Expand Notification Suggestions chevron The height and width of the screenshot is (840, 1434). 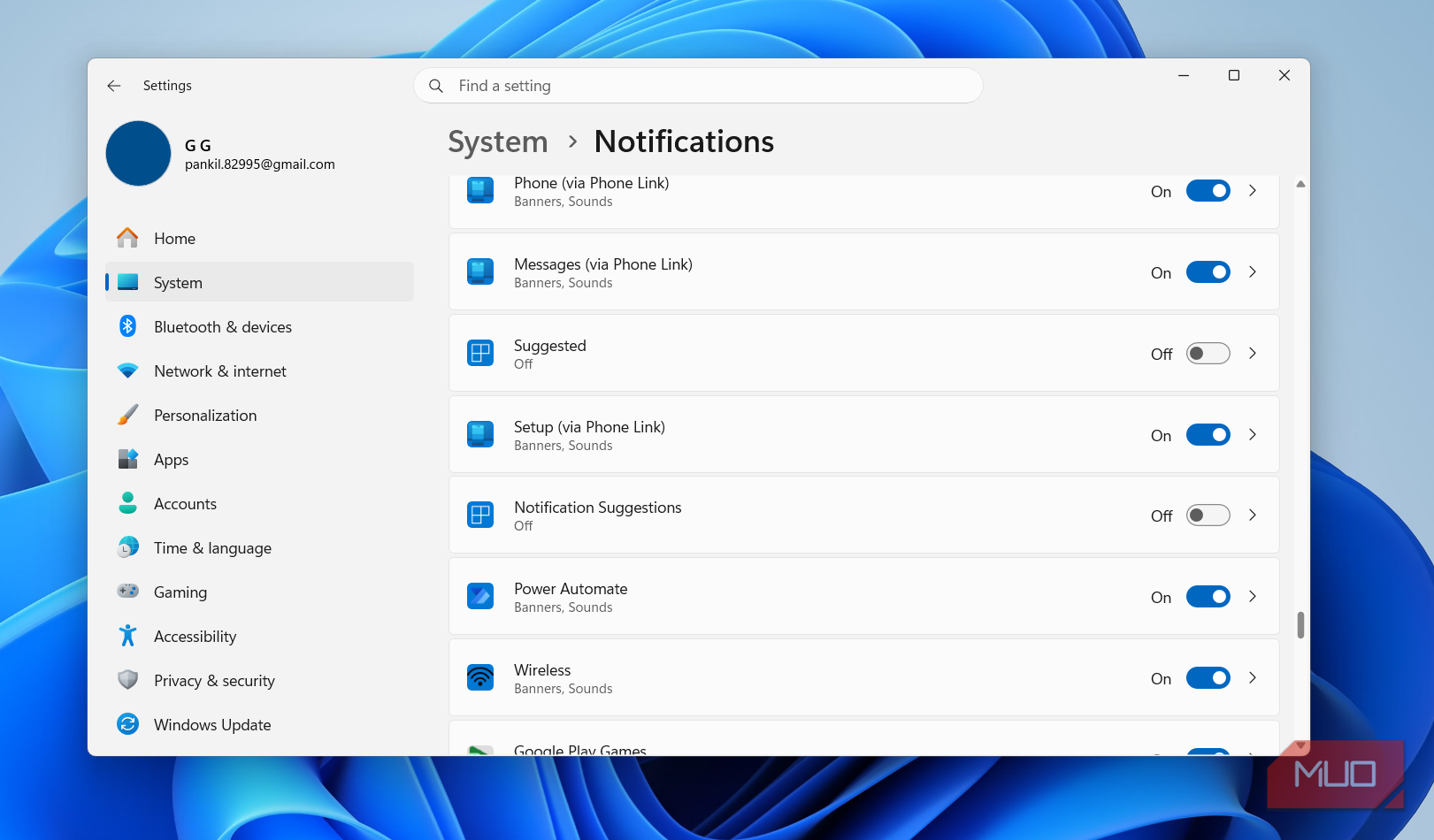(1253, 515)
